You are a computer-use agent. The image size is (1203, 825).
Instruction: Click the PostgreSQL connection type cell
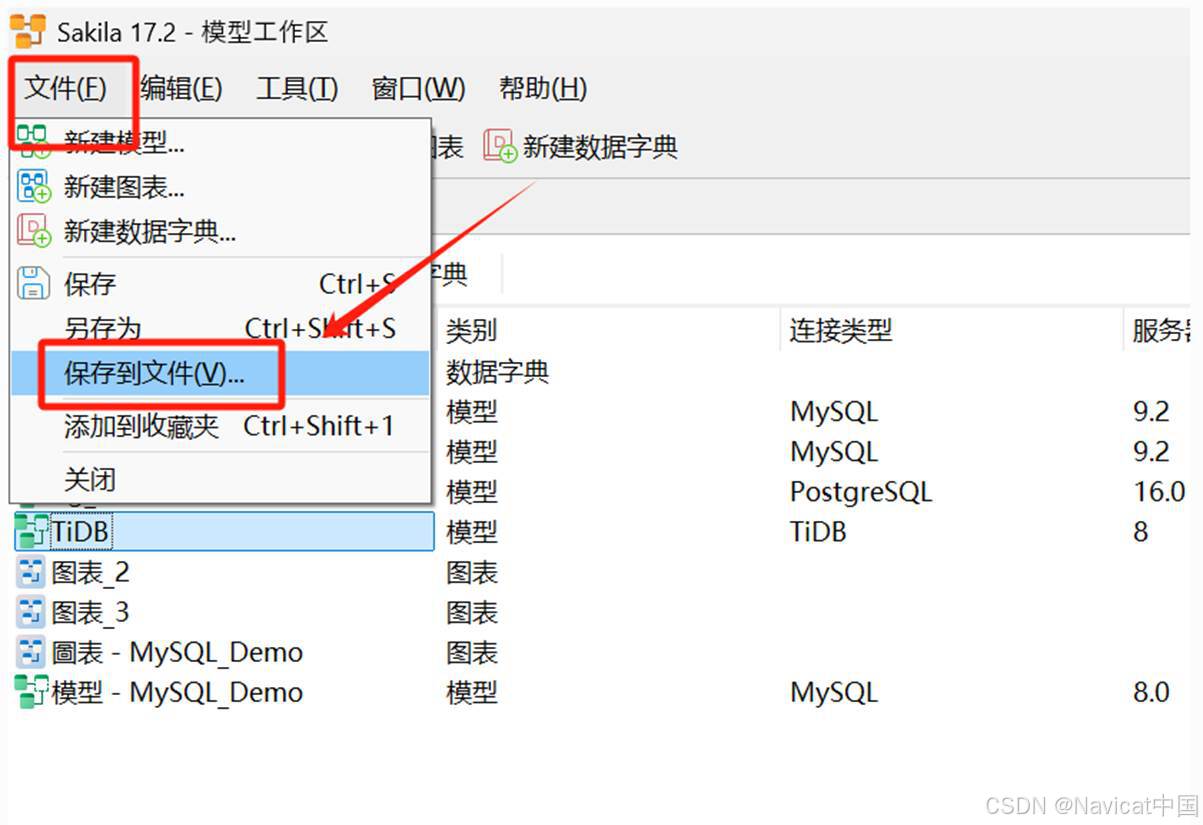pyautogui.click(x=861, y=492)
